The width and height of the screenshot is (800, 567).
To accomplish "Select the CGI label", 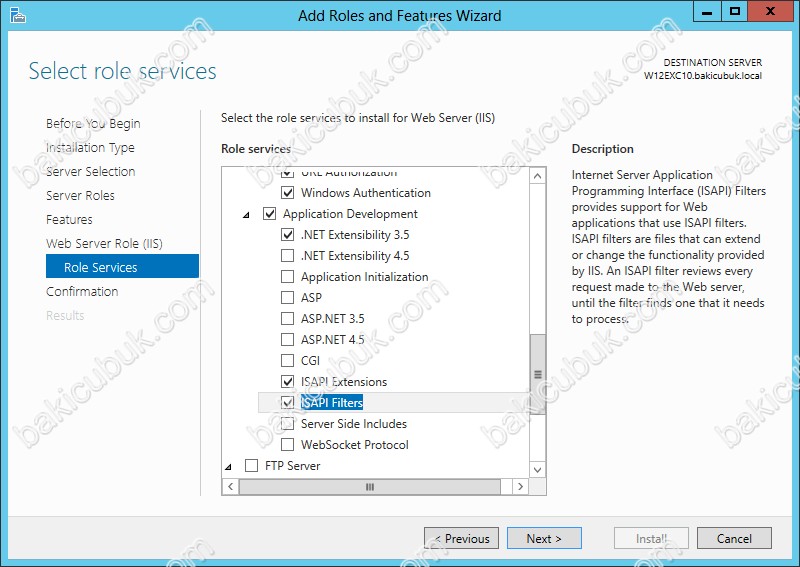I will click(x=310, y=361).
